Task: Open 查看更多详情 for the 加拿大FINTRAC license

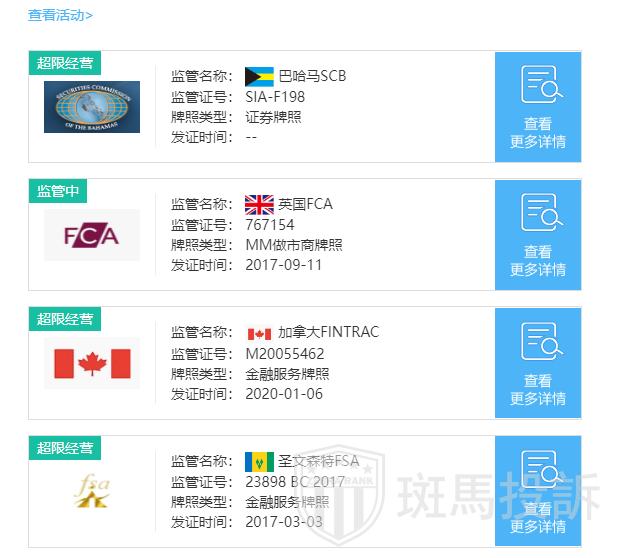Action: coord(538,389)
